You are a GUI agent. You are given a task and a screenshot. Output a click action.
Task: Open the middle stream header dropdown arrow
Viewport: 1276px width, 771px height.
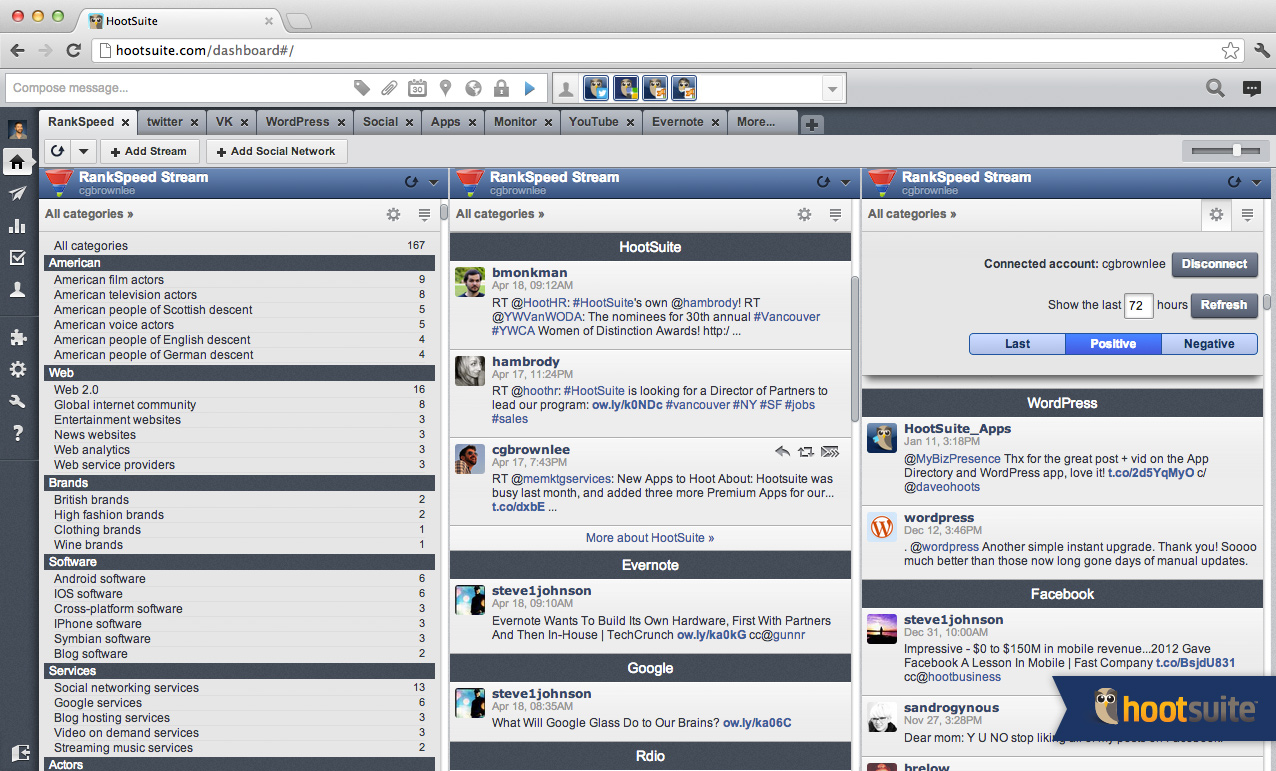tap(845, 183)
